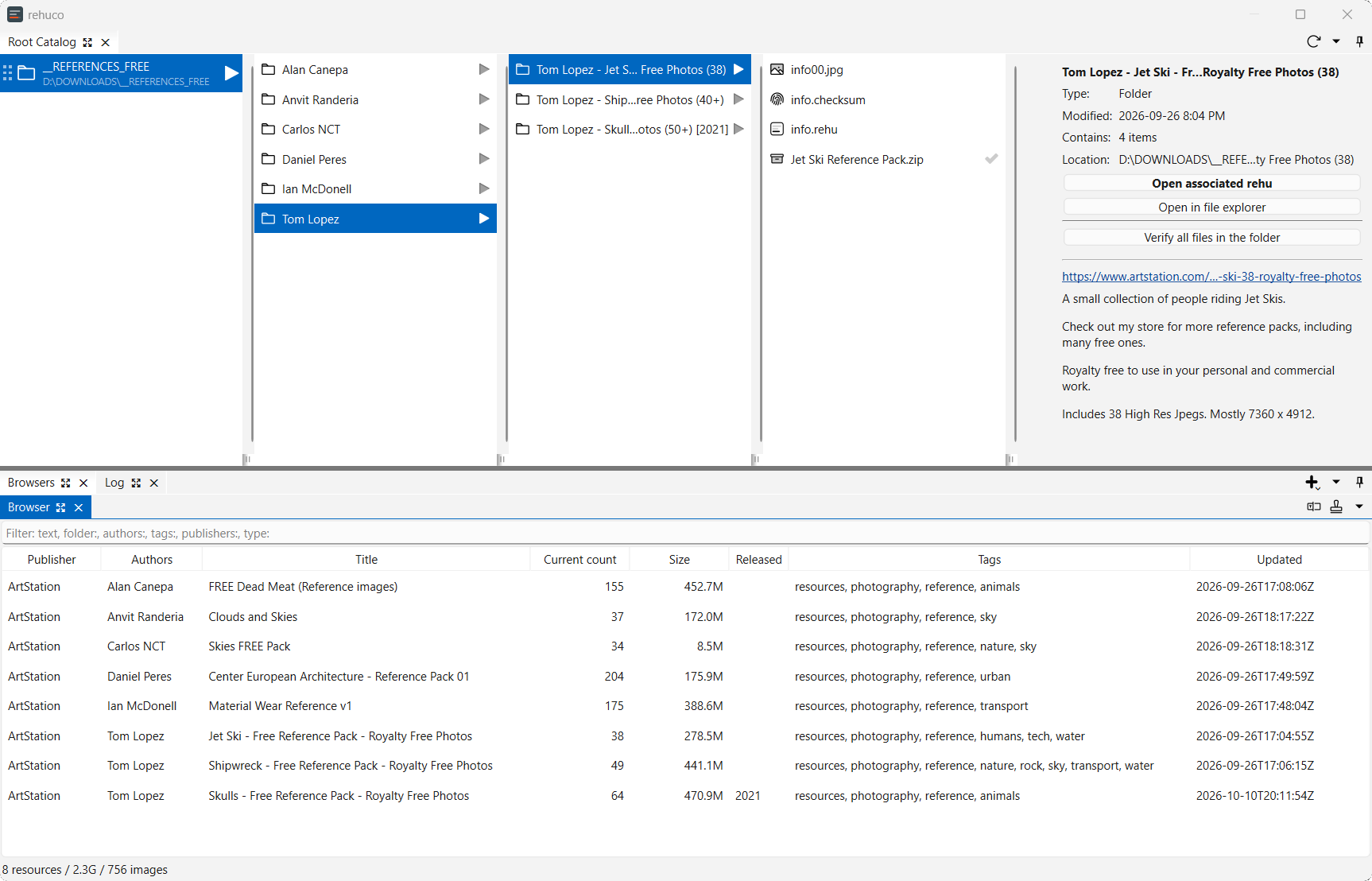
Task: Sort by the Tags column header
Action: coord(990,560)
